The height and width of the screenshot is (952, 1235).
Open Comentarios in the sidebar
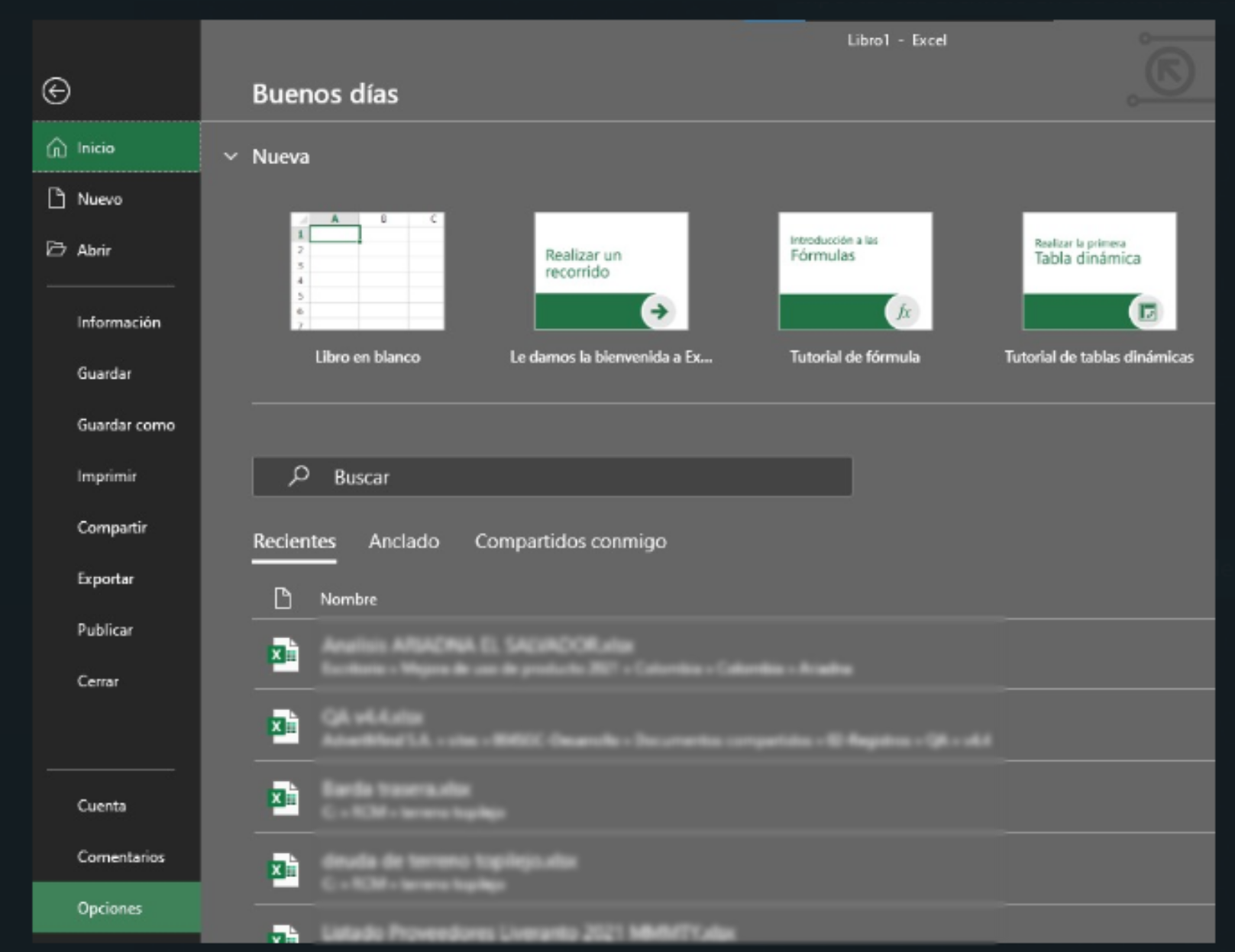pyautogui.click(x=116, y=857)
